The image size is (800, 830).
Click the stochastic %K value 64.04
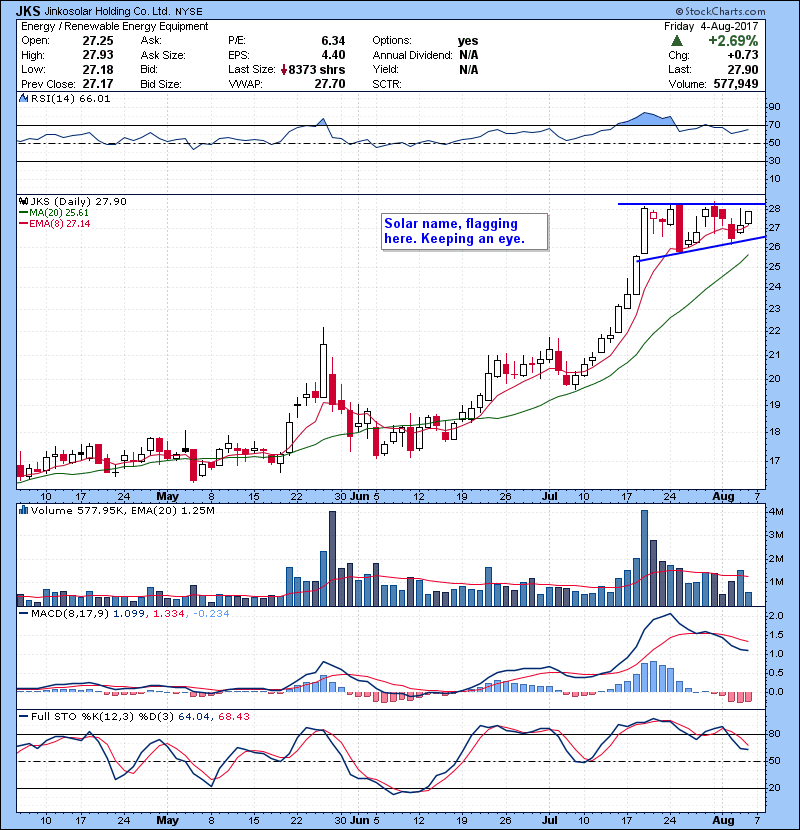194,717
